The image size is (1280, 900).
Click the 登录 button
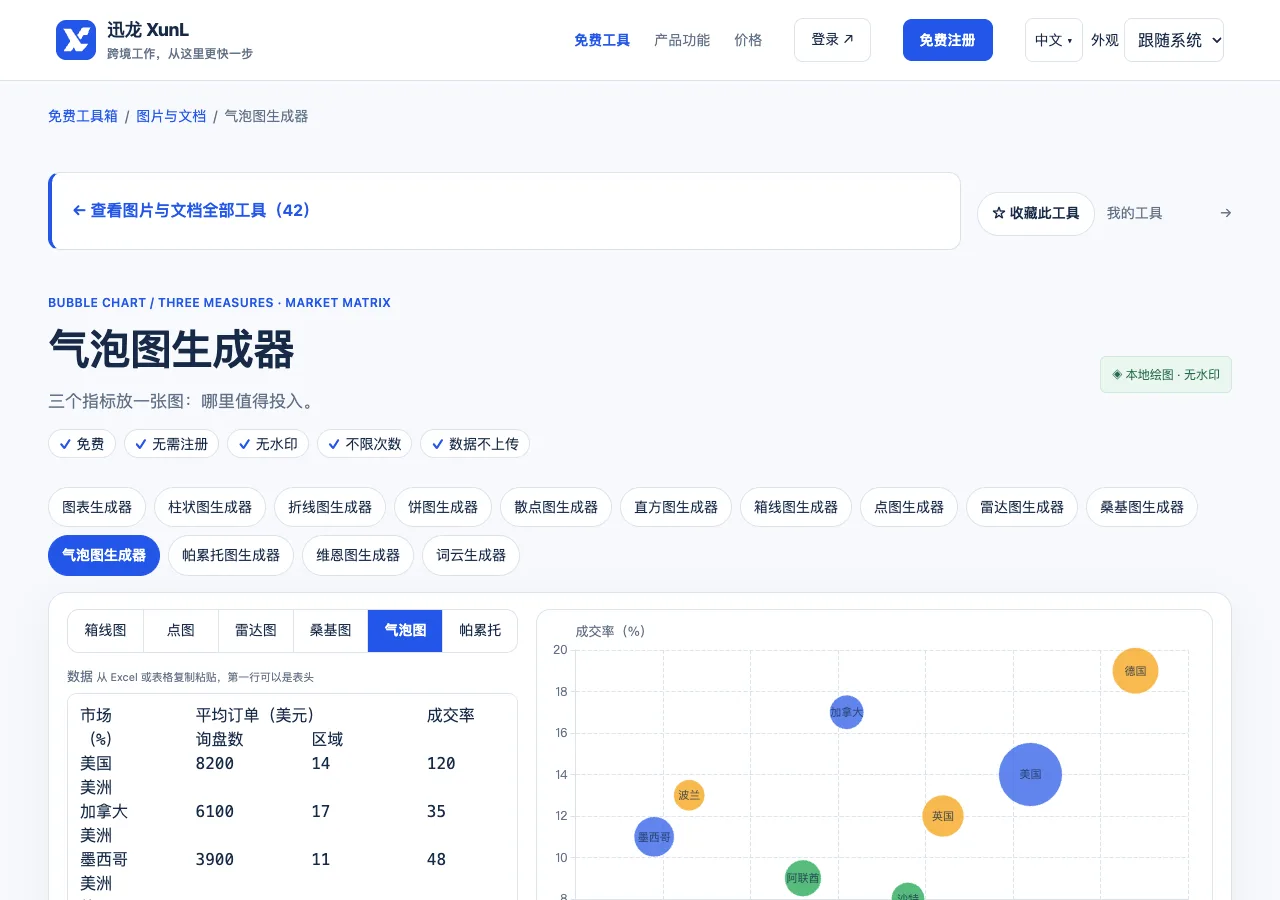(x=832, y=40)
